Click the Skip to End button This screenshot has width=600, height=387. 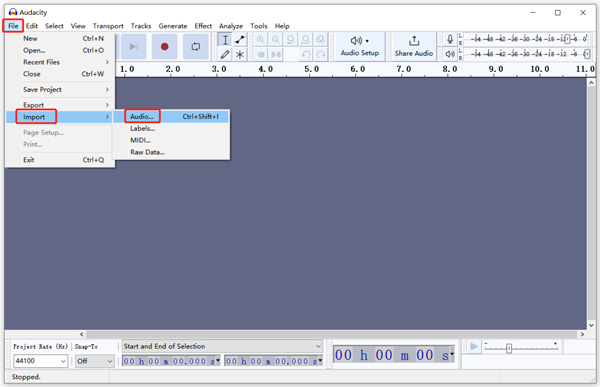pyautogui.click(x=133, y=47)
